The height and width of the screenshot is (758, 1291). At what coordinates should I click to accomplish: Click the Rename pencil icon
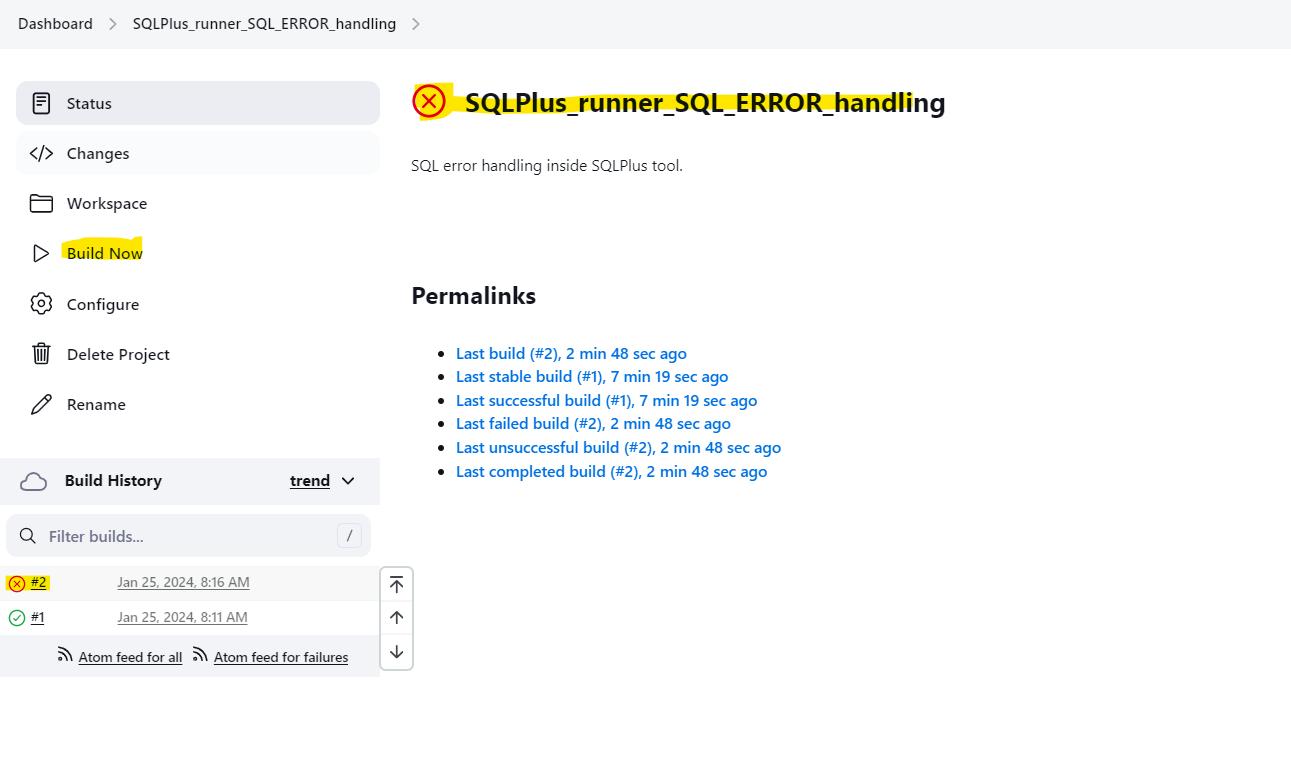(41, 404)
